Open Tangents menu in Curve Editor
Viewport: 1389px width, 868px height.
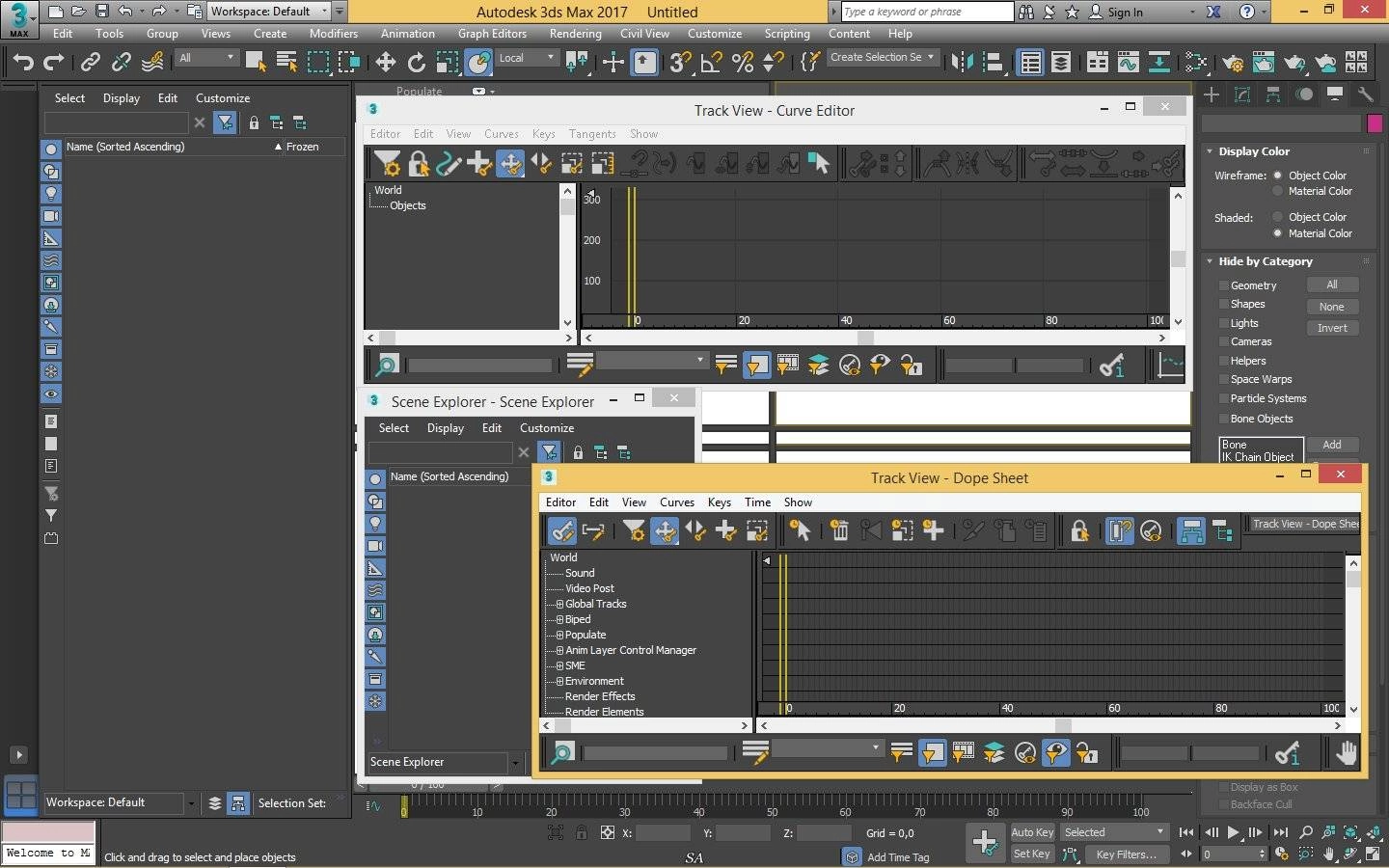(592, 134)
